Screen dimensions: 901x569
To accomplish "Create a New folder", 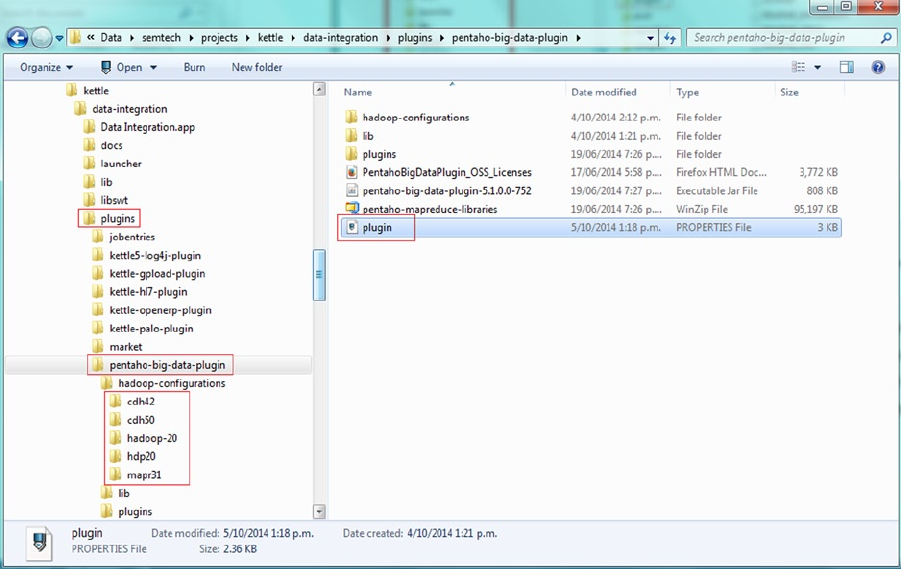I will (x=257, y=67).
